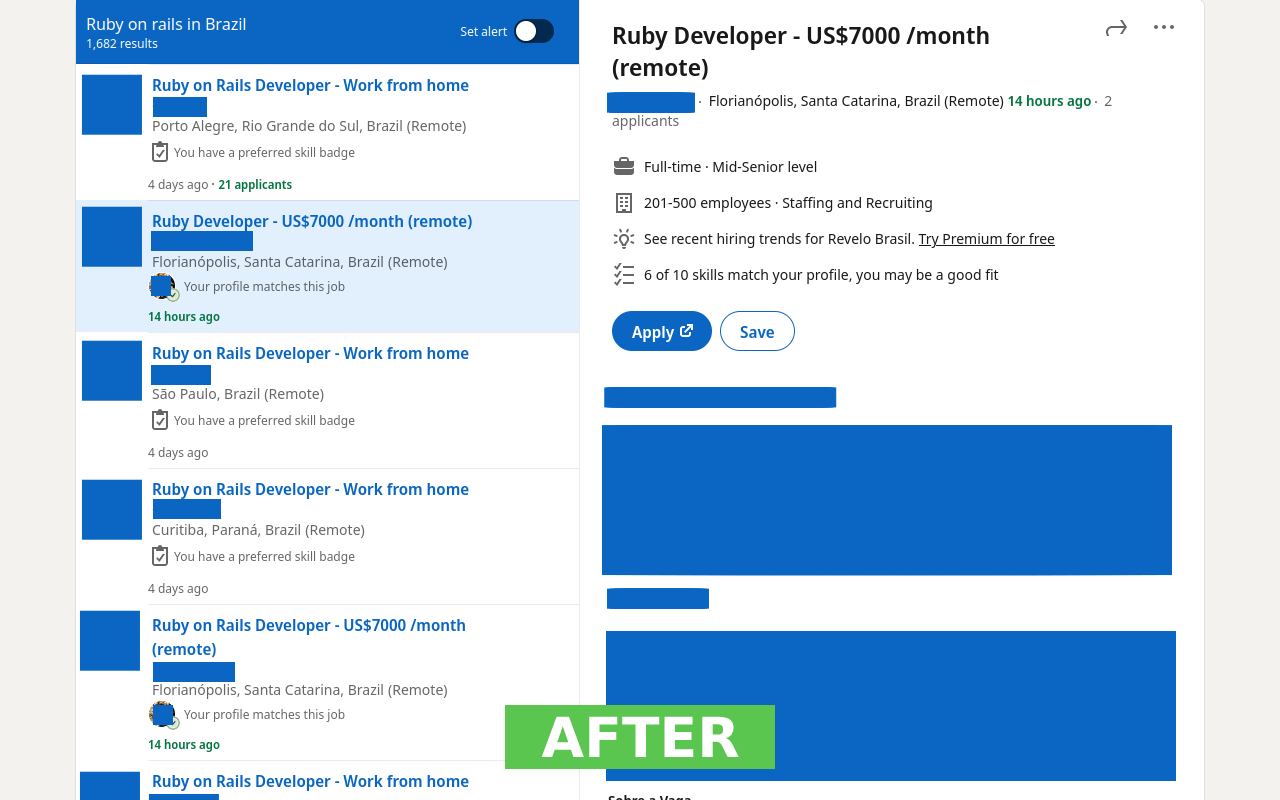This screenshot has width=1280, height=800.
Task: Click the Apply button
Action: [661, 331]
